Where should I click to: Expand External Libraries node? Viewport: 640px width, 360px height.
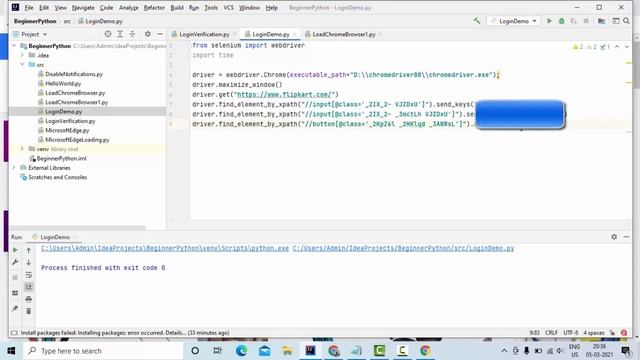click(14, 168)
